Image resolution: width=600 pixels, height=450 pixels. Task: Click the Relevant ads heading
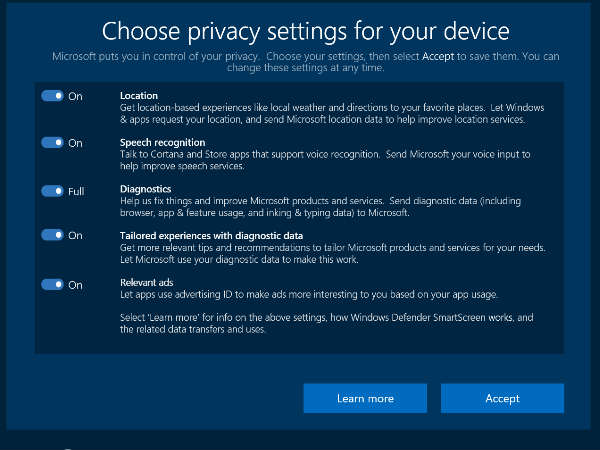point(146,283)
